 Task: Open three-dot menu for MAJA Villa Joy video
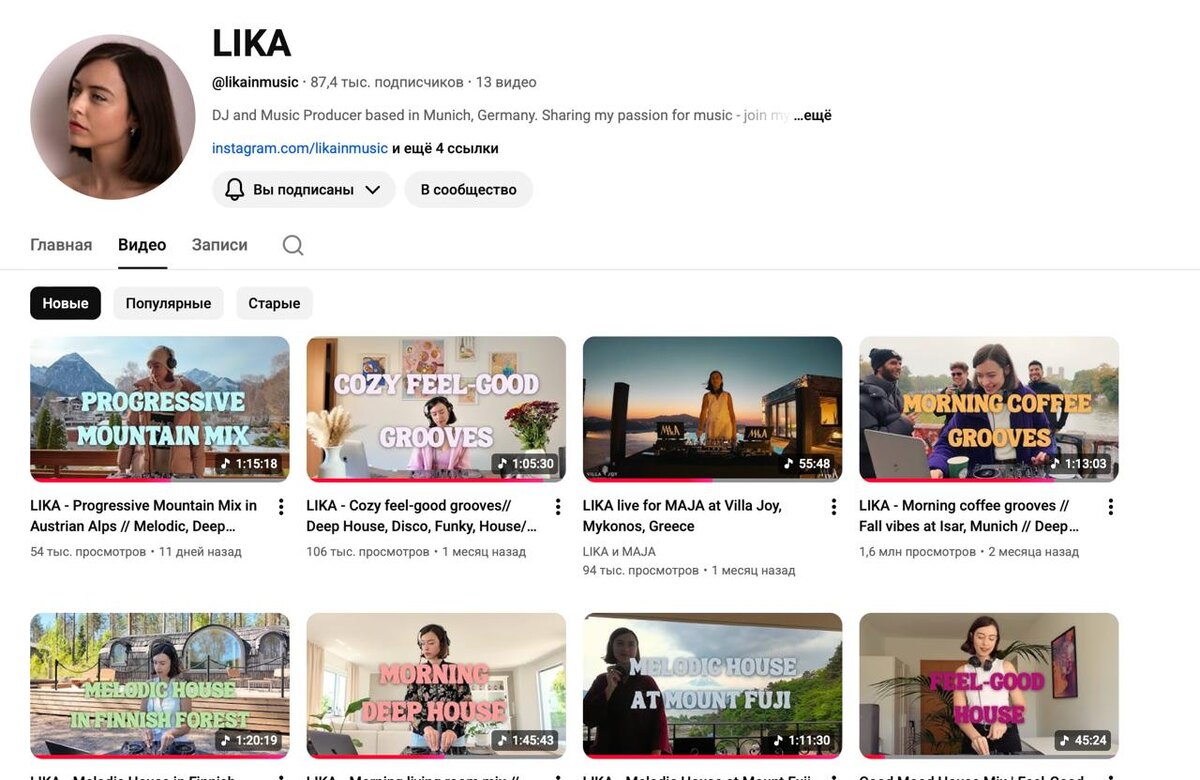pyautogui.click(x=834, y=507)
